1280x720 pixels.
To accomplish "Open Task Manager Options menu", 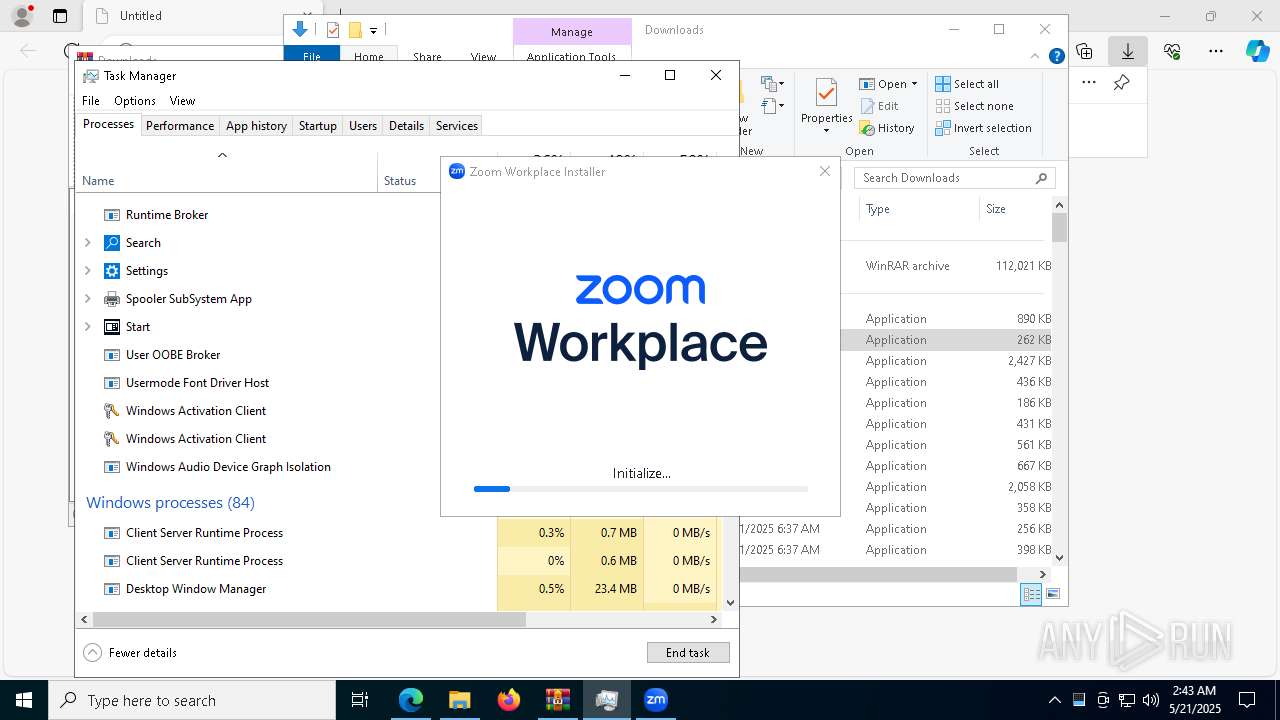I will (135, 101).
